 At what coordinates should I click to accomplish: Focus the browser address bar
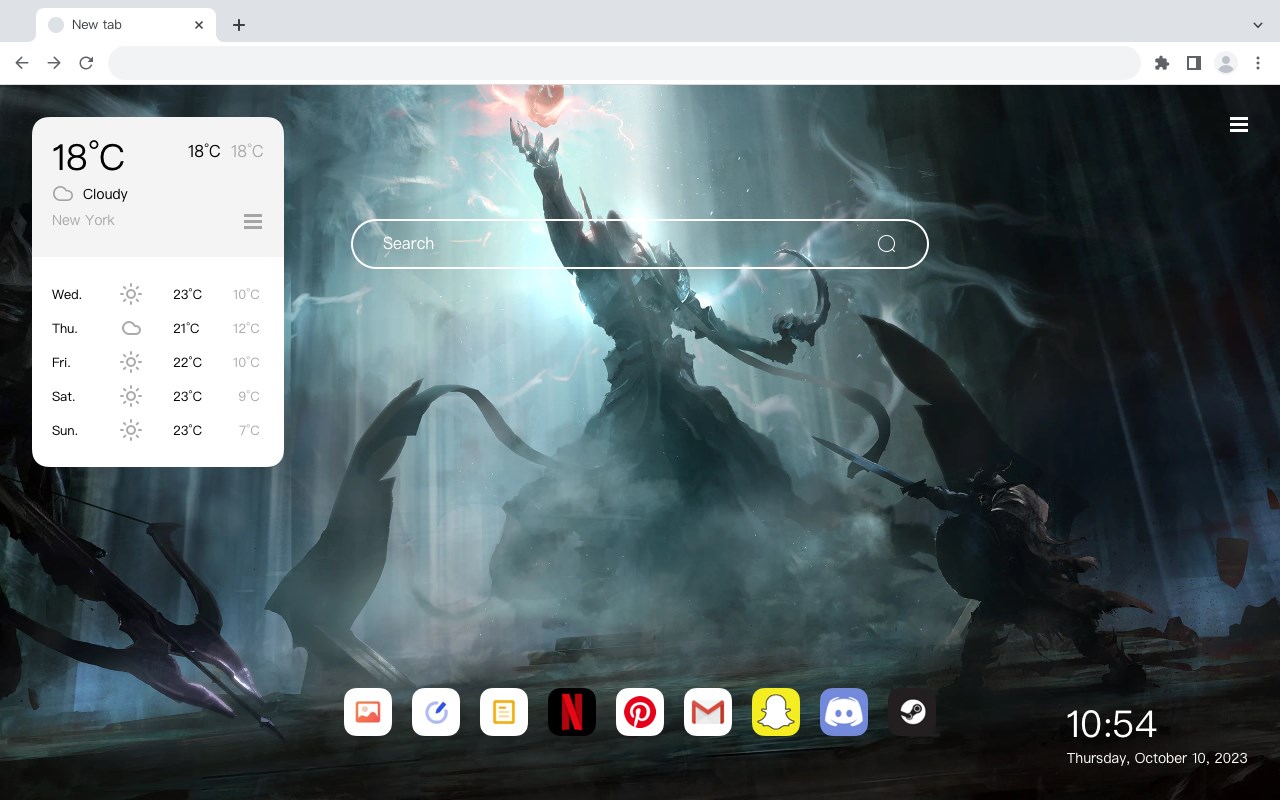click(x=624, y=63)
